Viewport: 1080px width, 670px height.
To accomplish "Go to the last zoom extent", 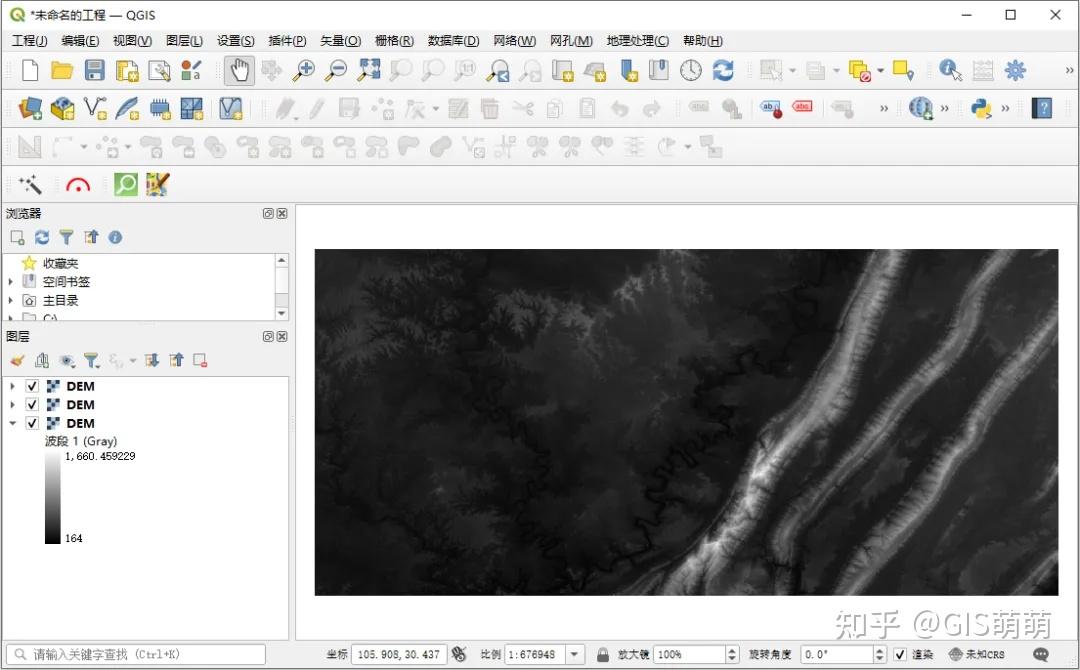I will click(497, 70).
